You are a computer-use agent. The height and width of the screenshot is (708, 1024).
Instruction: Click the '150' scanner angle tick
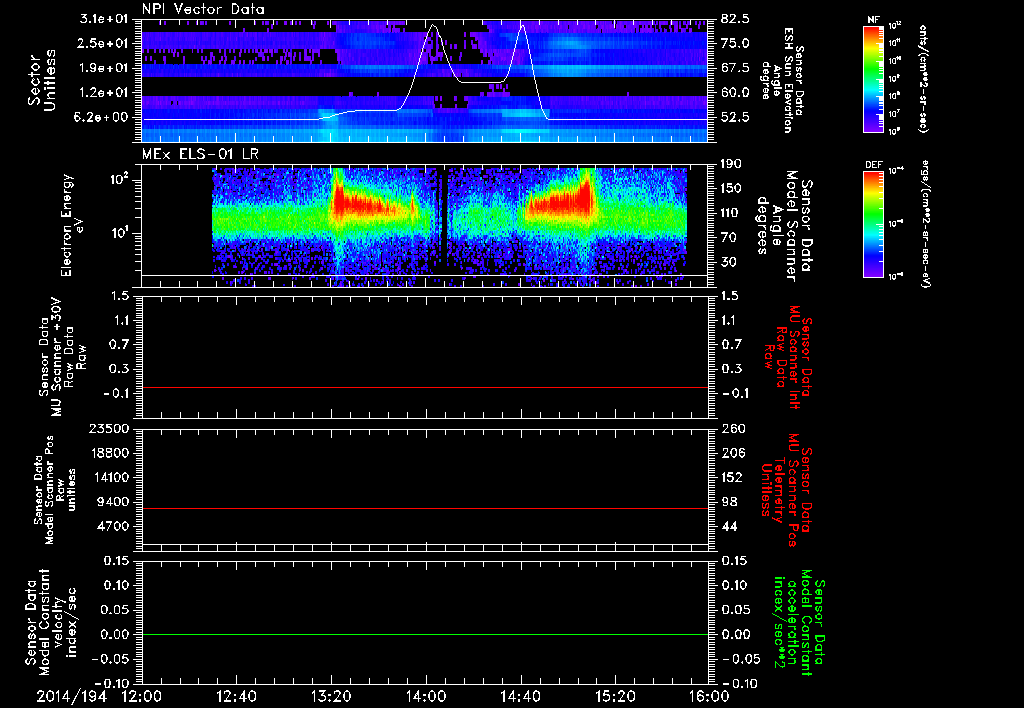tap(731, 189)
